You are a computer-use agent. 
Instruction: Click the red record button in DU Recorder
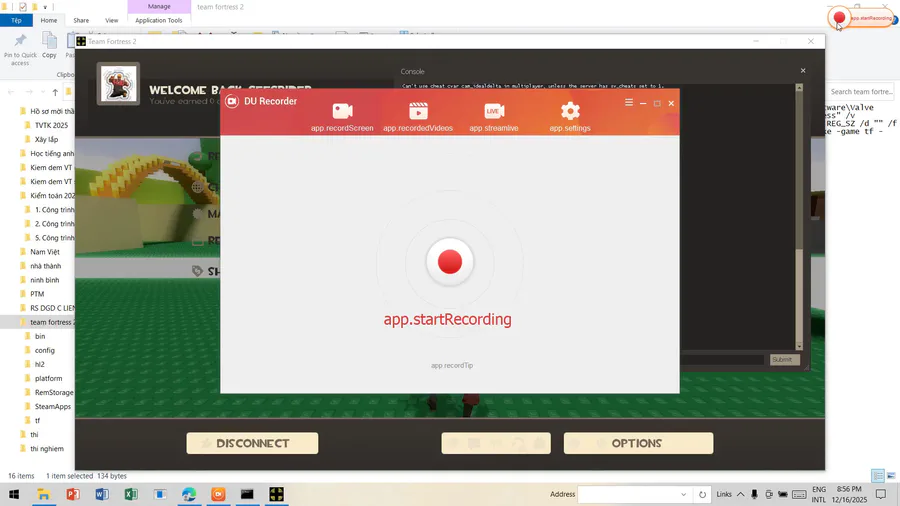[x=449, y=262]
